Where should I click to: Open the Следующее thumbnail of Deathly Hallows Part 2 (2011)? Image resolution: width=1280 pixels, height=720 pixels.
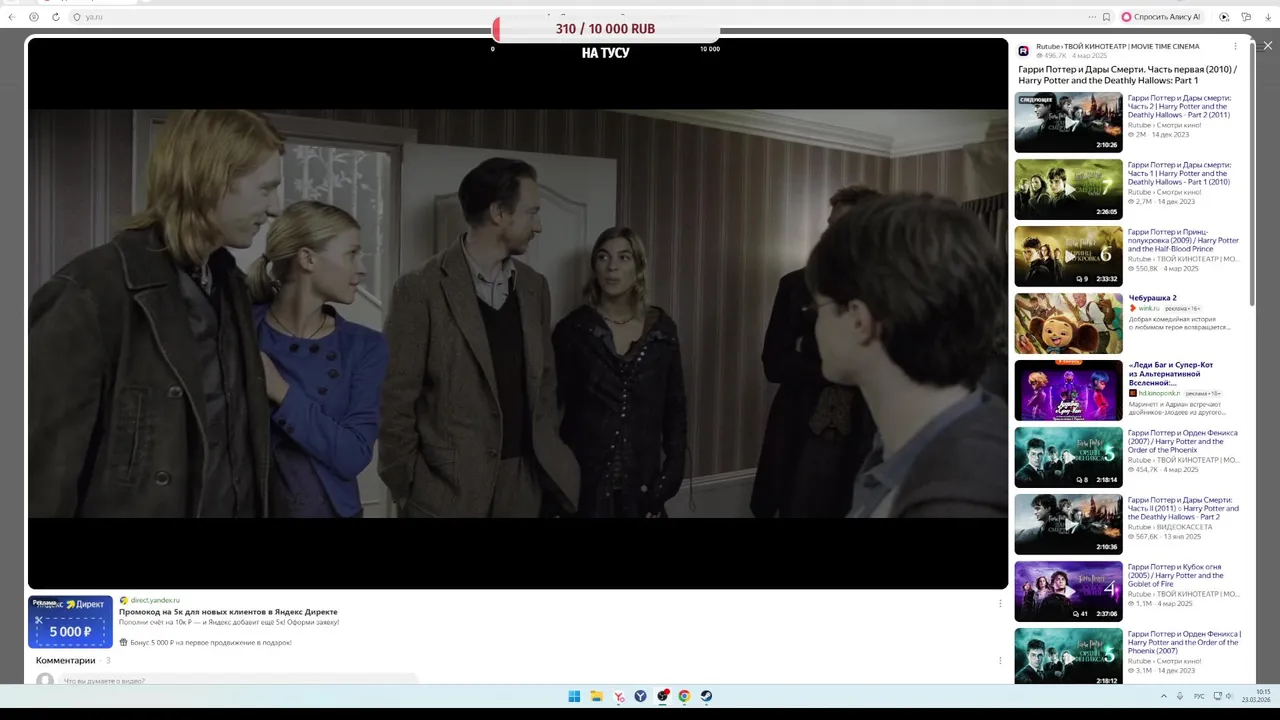[1068, 122]
